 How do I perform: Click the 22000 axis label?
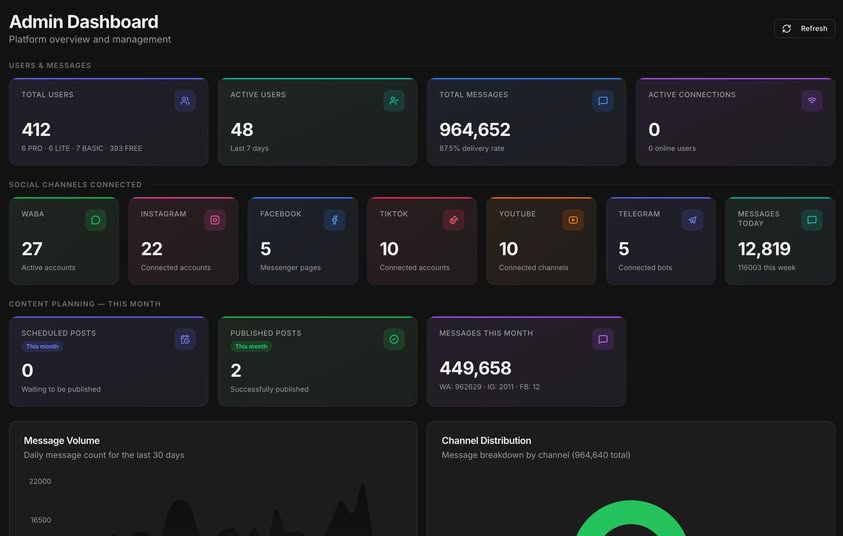(x=40, y=481)
